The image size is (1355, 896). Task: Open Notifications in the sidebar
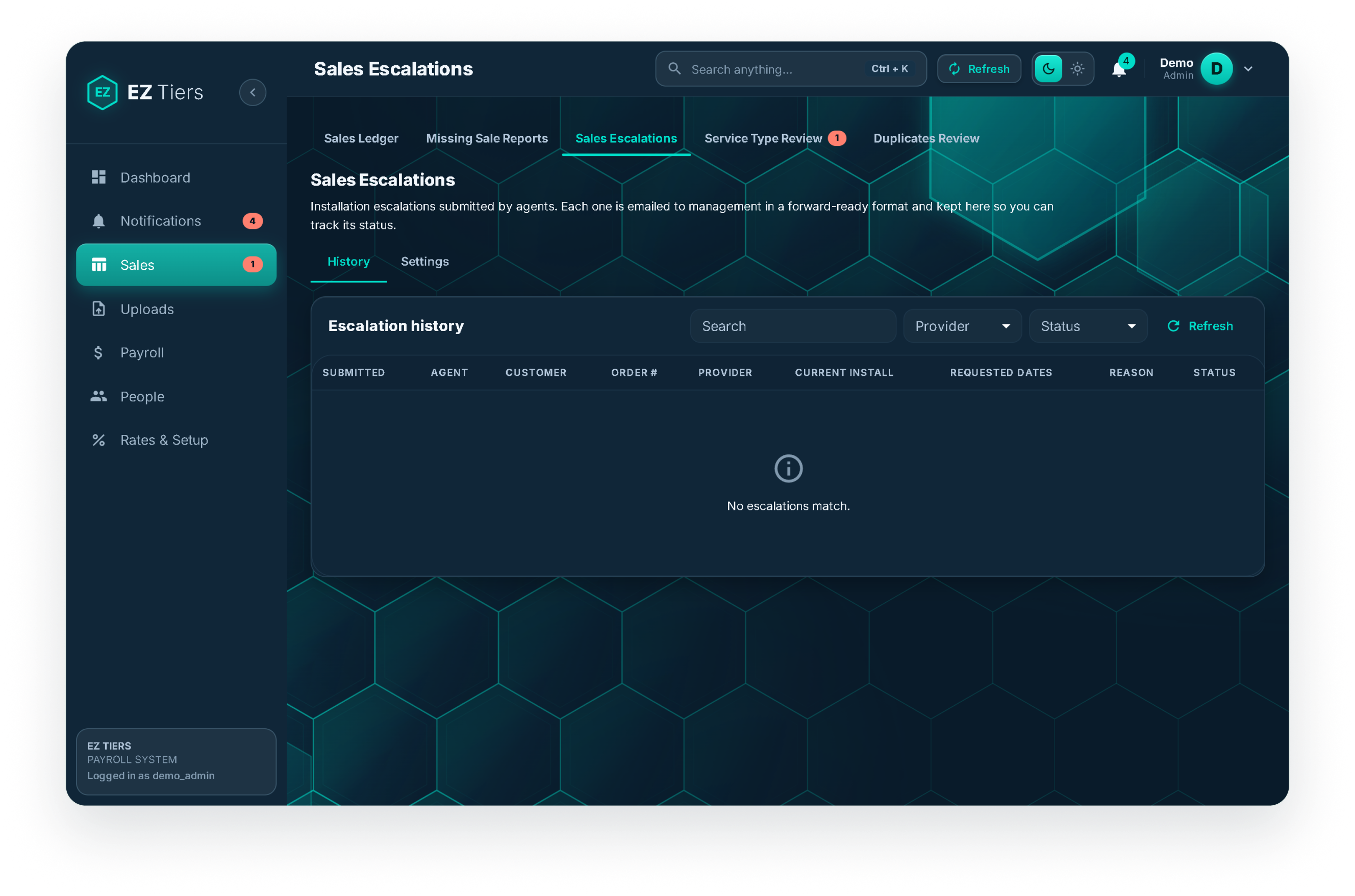point(176,221)
